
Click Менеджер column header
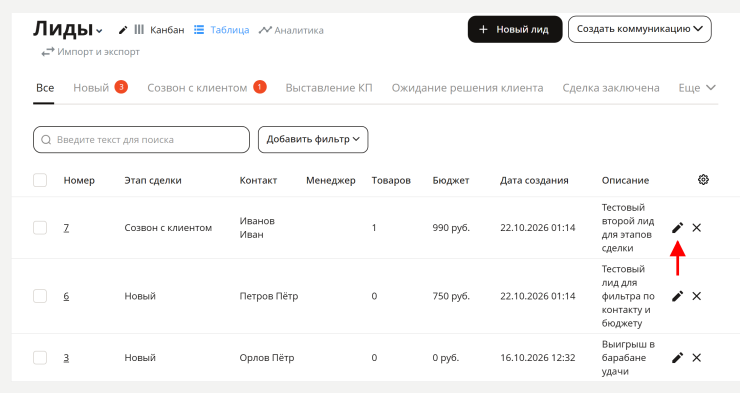coord(331,180)
